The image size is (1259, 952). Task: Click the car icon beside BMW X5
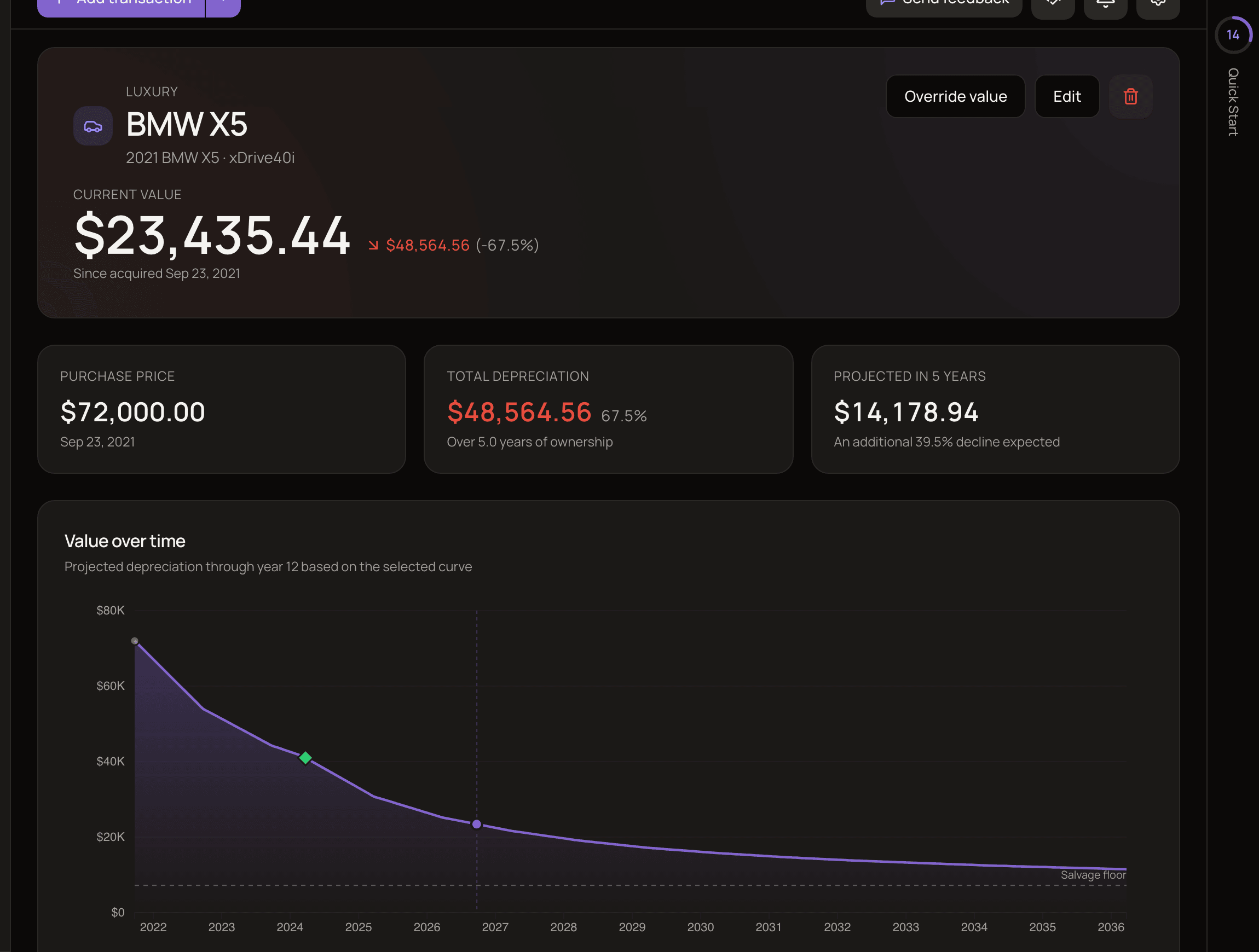(93, 126)
